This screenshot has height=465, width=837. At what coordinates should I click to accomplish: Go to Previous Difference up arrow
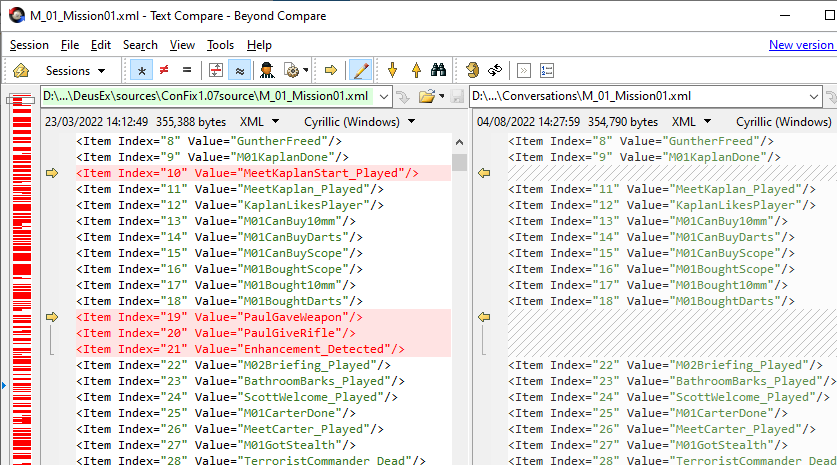(x=416, y=70)
